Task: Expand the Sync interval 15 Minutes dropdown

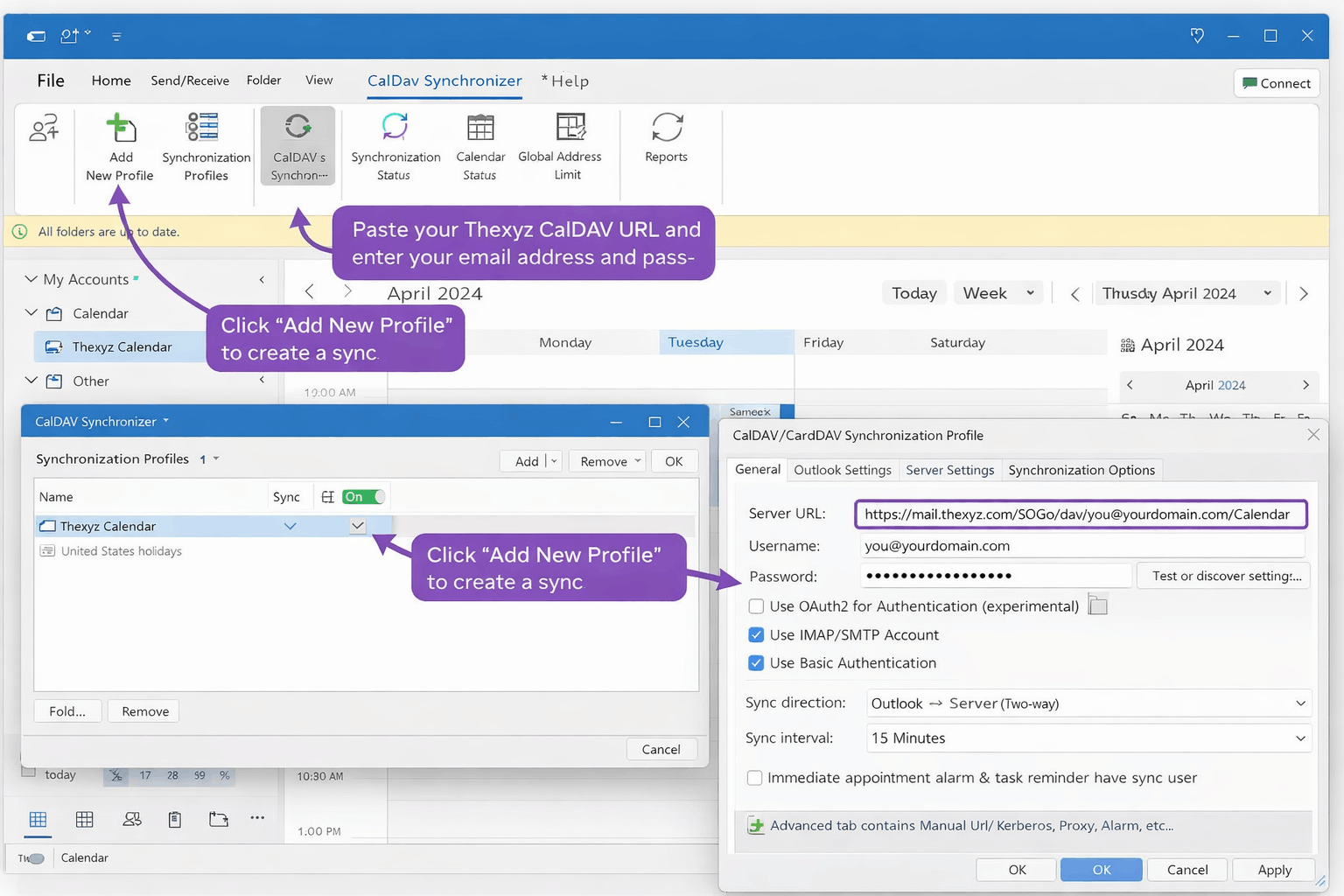Action: (x=1088, y=738)
